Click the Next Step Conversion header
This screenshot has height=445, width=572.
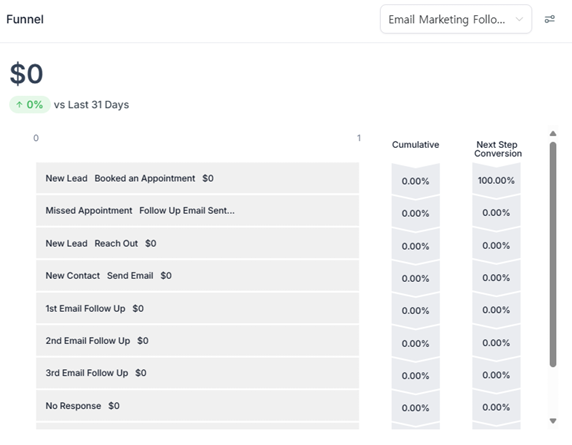[x=498, y=149]
